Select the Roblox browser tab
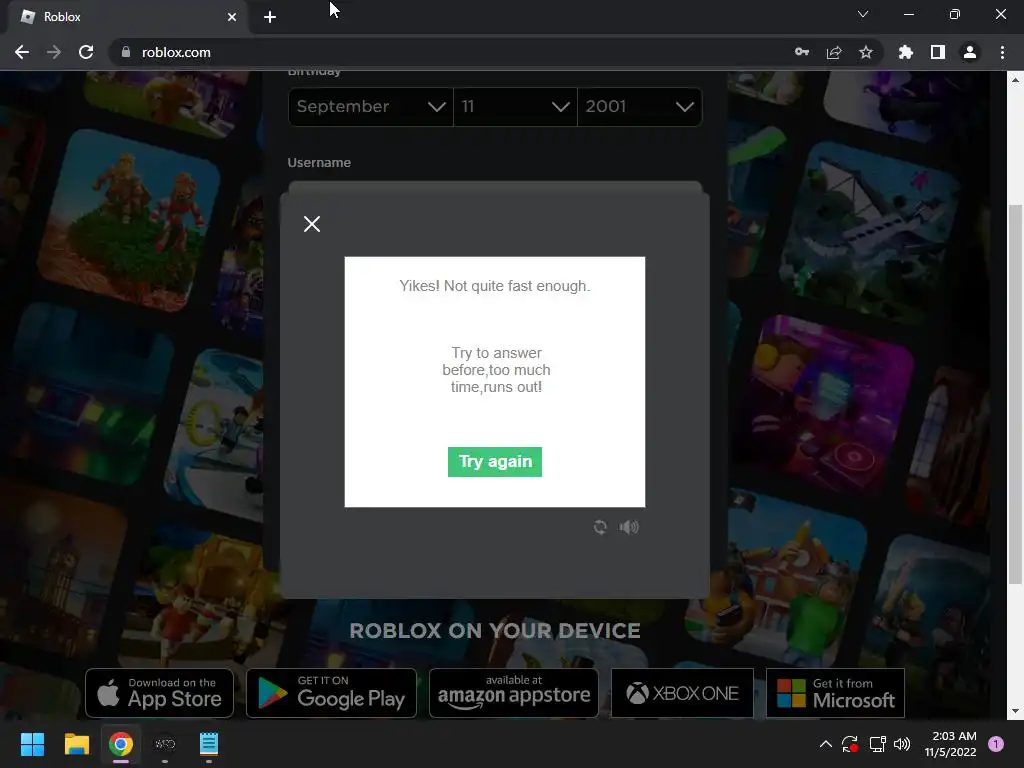1024x768 pixels. pos(127,17)
